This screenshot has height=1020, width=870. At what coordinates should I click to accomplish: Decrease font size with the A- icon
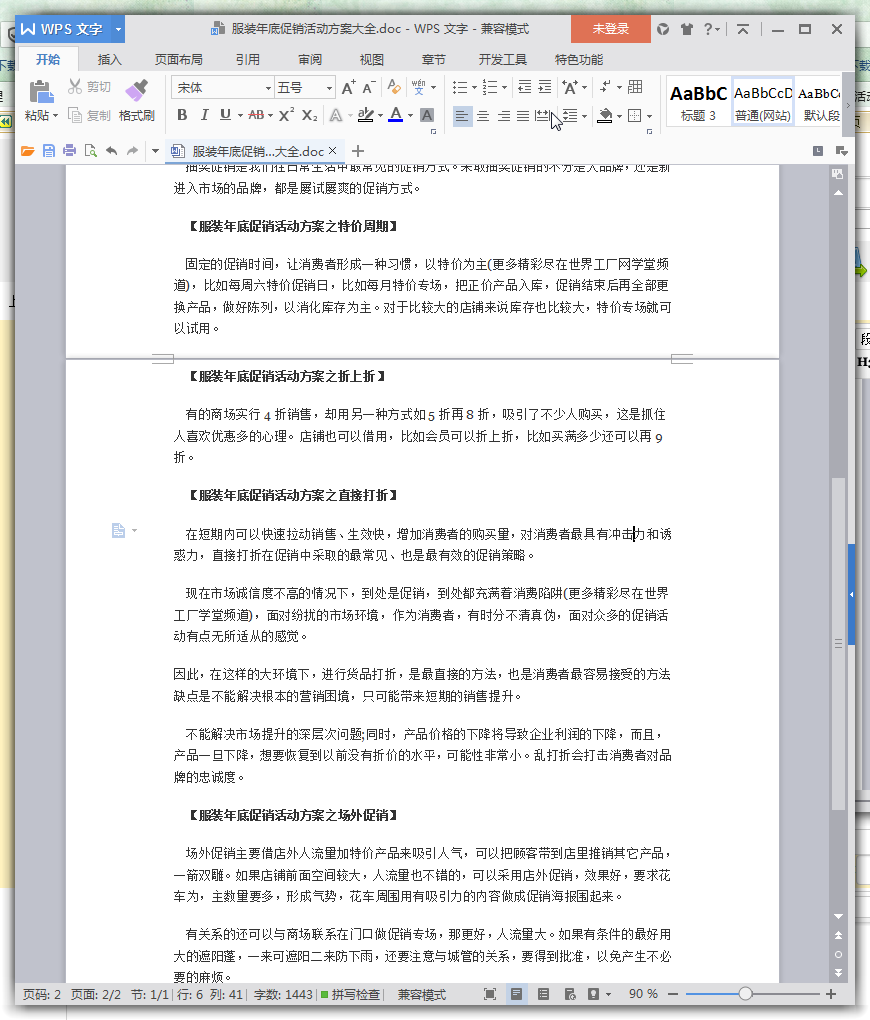tap(368, 87)
